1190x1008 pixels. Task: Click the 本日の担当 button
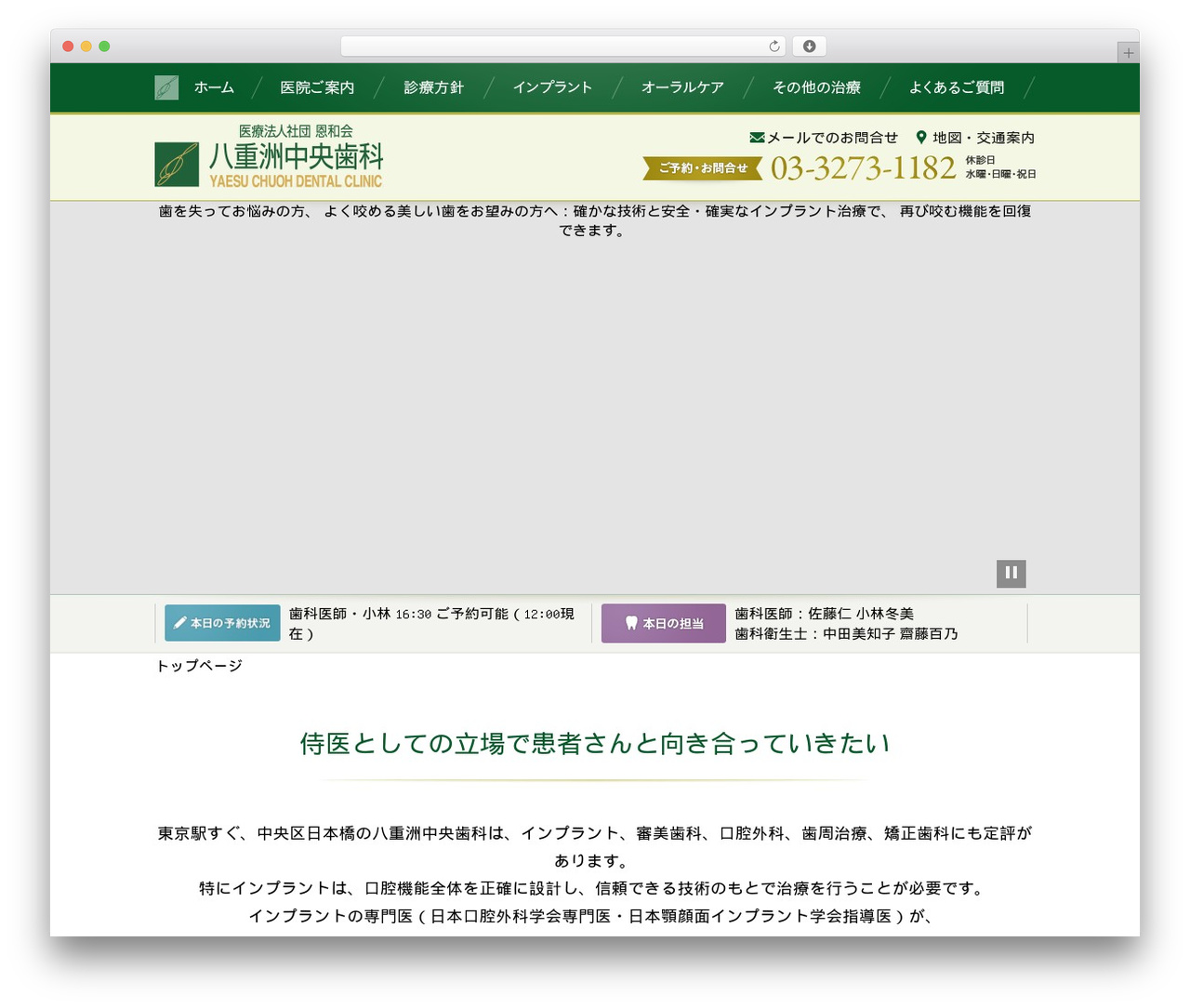pos(664,623)
